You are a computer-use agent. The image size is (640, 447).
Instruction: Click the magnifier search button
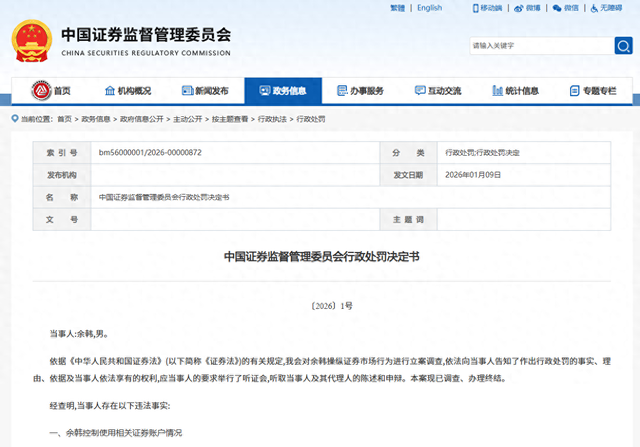pyautogui.click(x=623, y=46)
